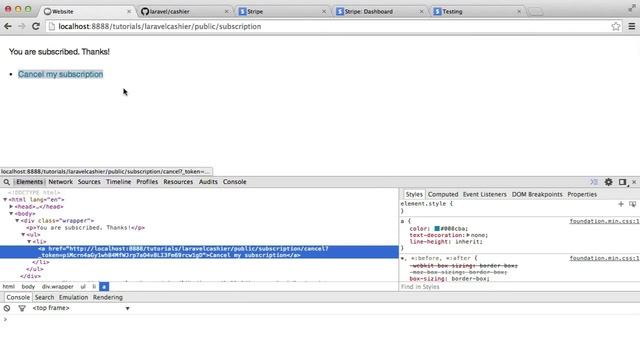Screen dimensions: 640x360
Task: Toggle the DevTools console drawer icon
Action: tap(594, 182)
